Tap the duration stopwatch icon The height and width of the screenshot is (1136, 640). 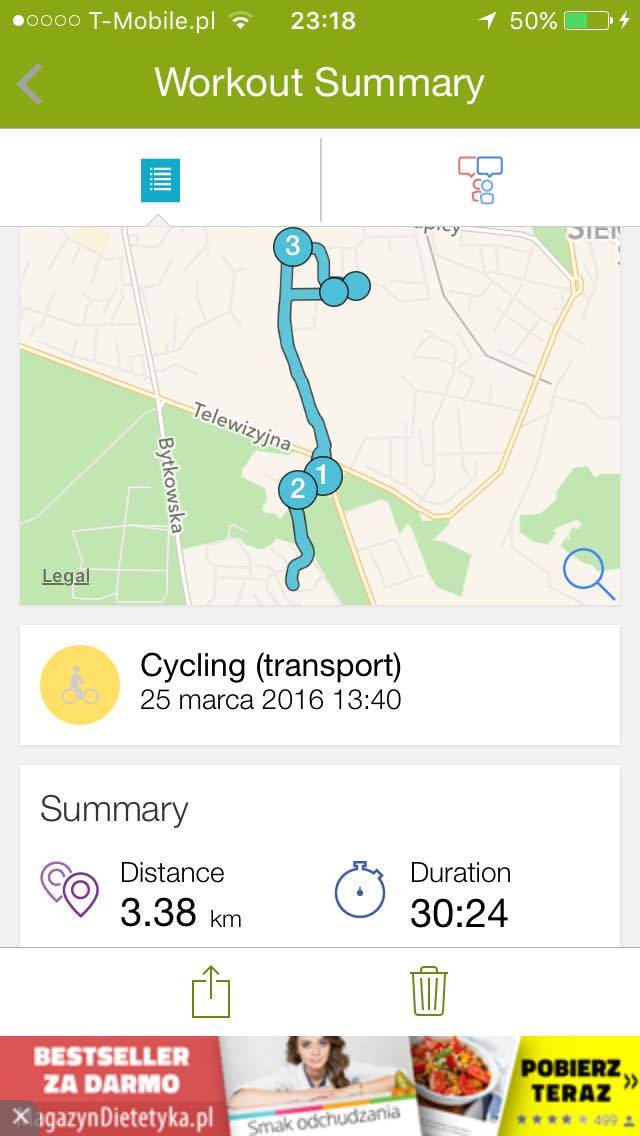coord(360,890)
